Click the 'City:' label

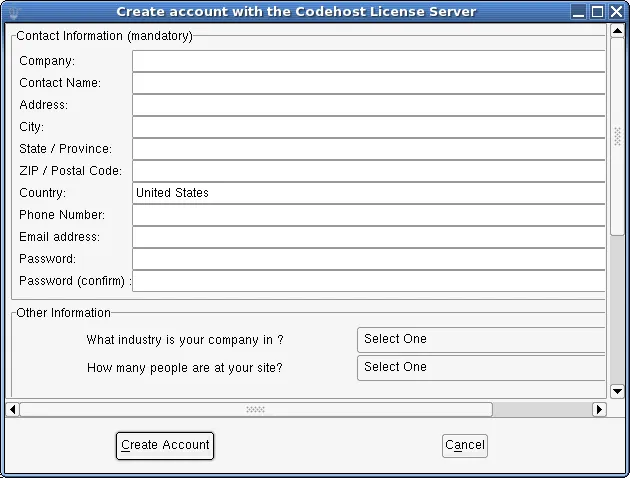click(32, 127)
